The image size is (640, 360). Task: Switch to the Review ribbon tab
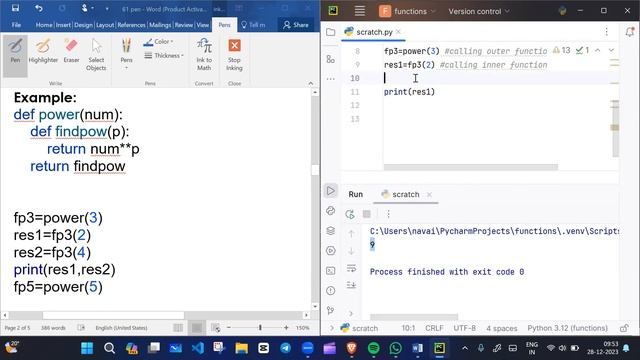pos(184,25)
